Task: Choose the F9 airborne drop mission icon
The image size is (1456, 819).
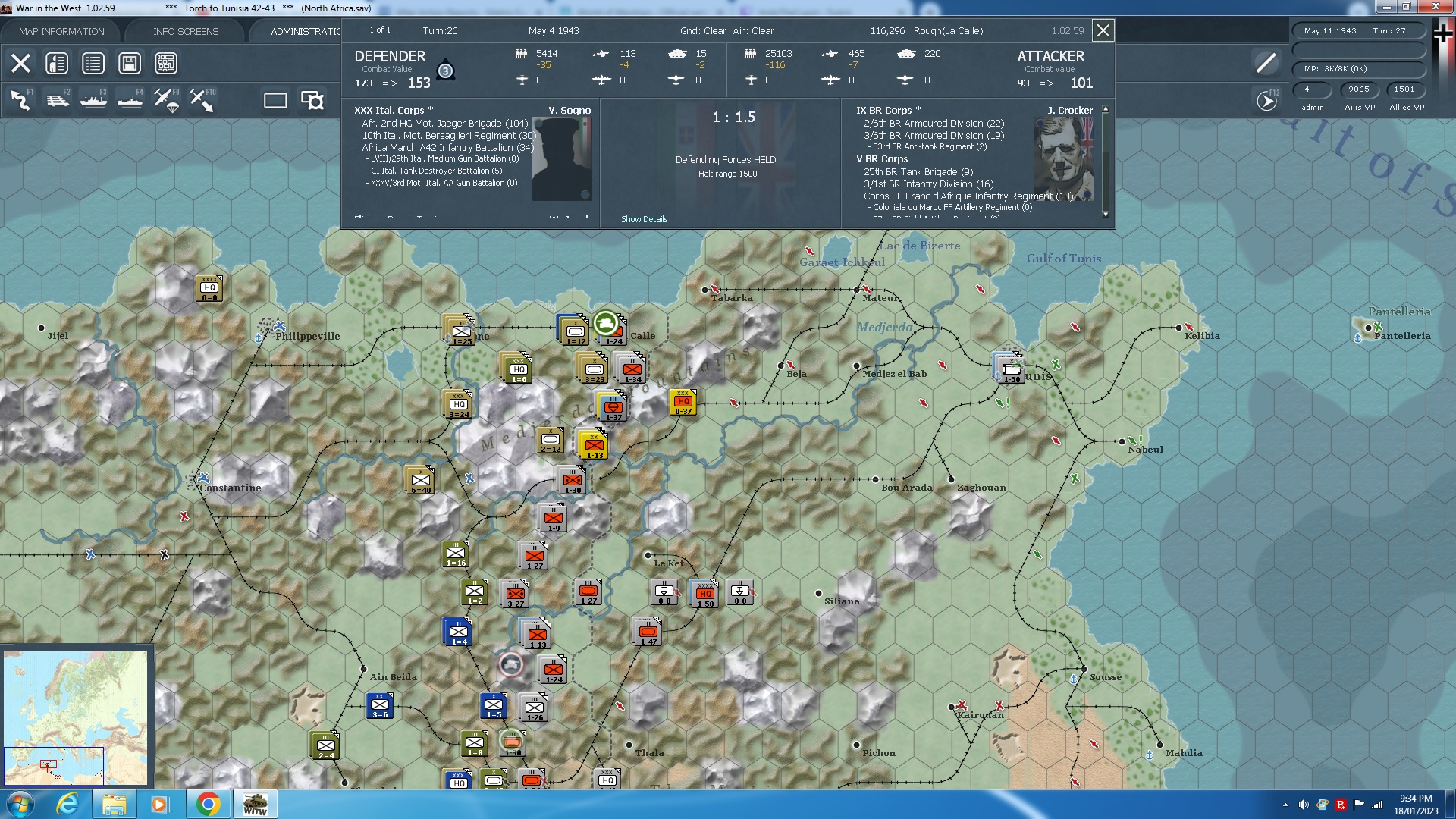Action: point(165,99)
